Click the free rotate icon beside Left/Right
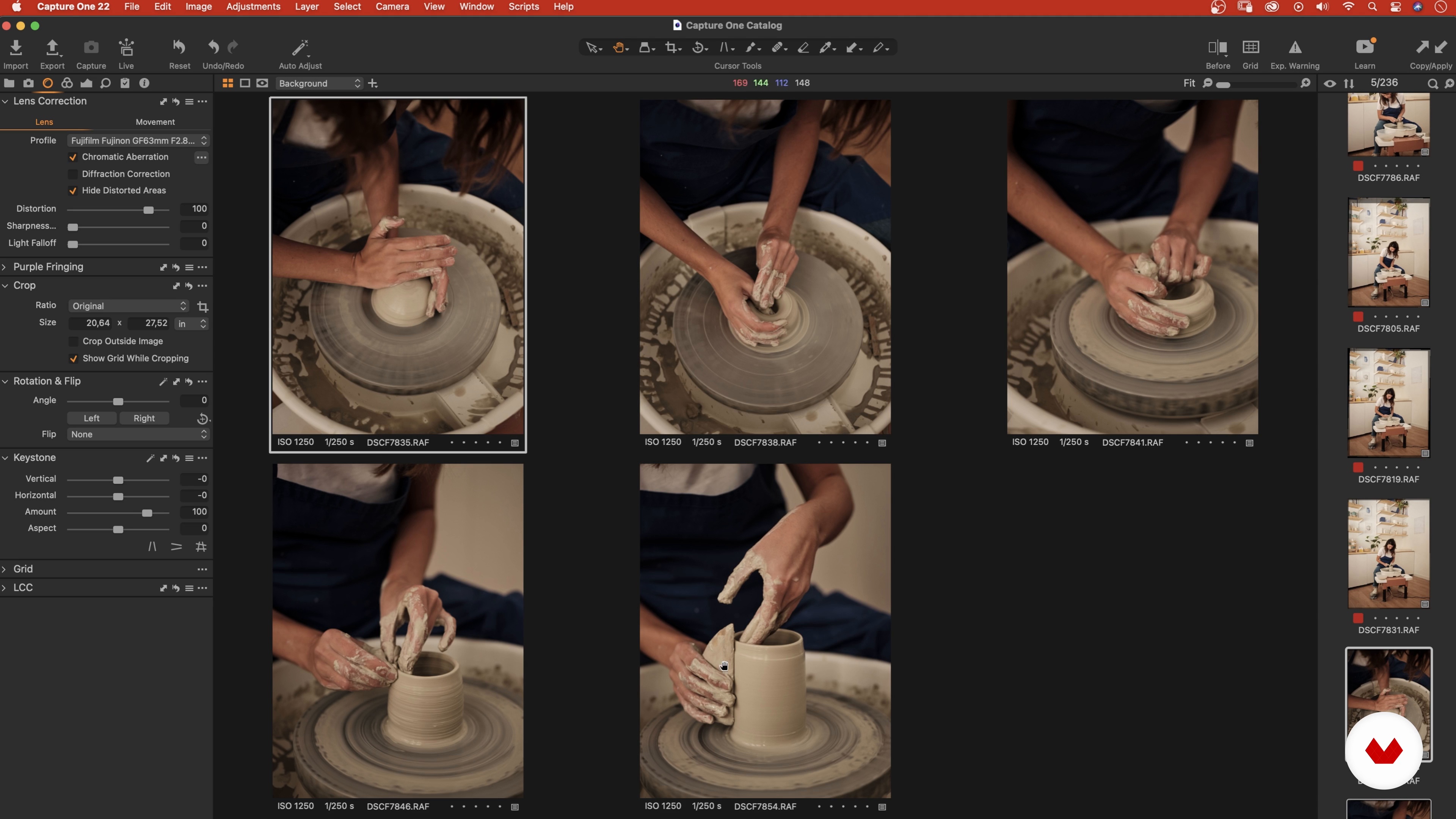 point(203,419)
